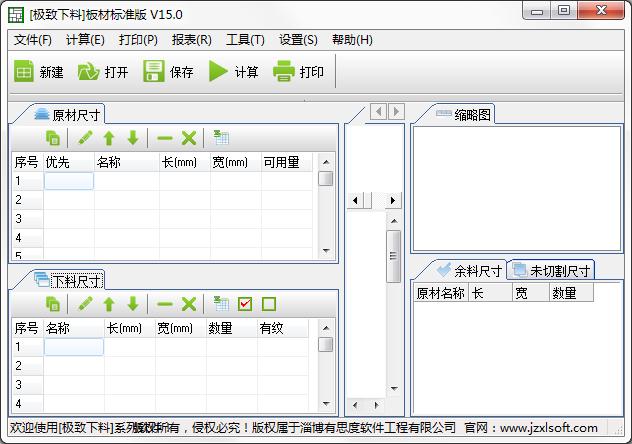Click the 打印 (Print) toolbar button
This screenshot has width=632, height=444.
point(299,72)
